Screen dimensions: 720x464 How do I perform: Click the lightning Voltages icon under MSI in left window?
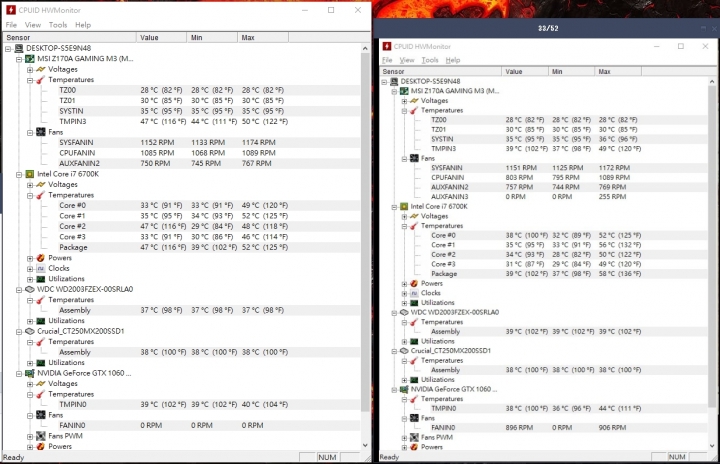click(x=40, y=69)
